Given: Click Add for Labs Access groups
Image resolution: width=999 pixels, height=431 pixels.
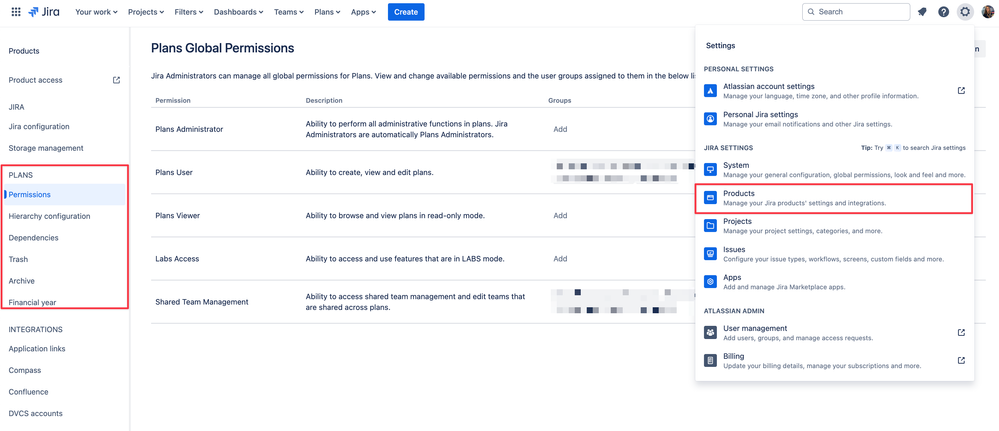Looking at the screenshot, I should coord(560,259).
